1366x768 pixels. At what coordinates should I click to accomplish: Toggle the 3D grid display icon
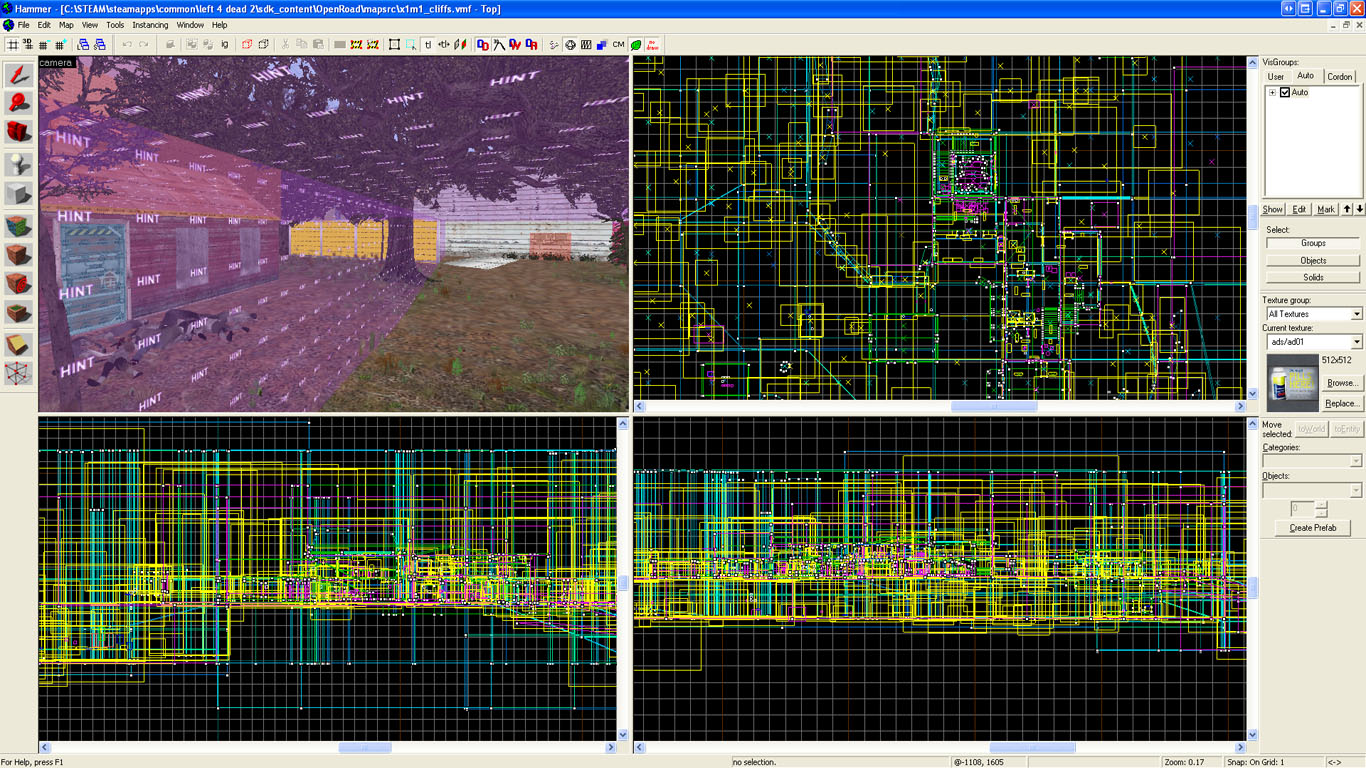28,45
